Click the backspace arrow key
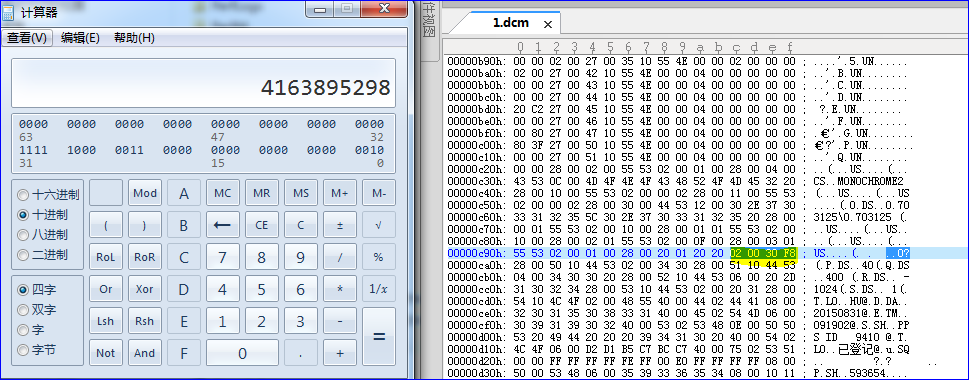Viewport: 969px width, 380px height. [x=222, y=225]
